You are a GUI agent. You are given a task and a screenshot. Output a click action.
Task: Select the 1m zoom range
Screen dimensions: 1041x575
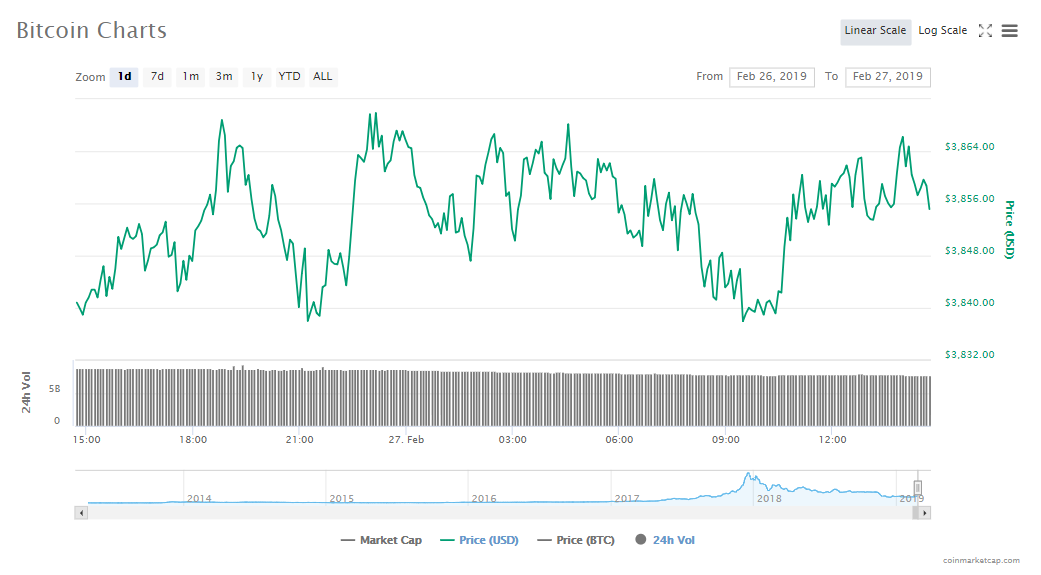point(190,77)
